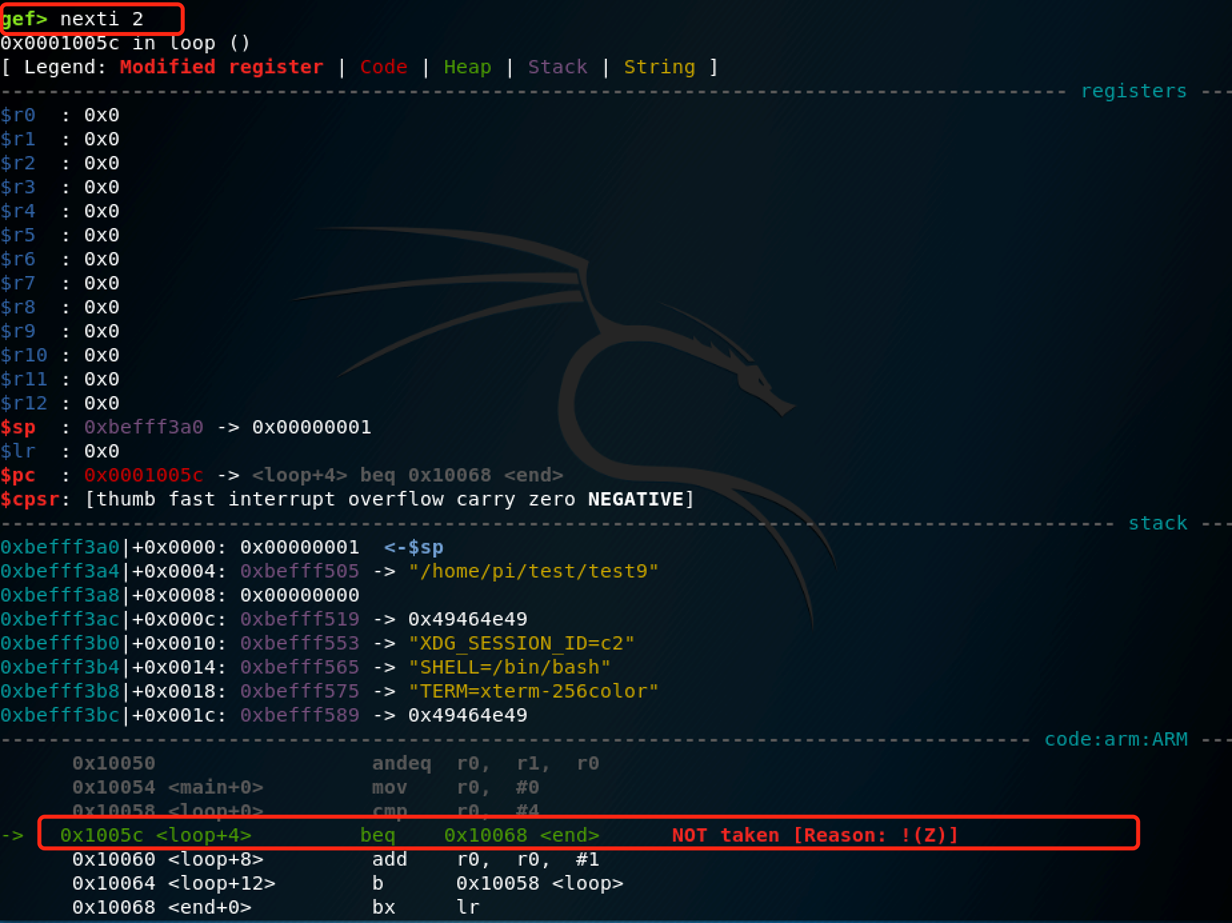
Task: Select the $r9 register row
Action: 60,331
